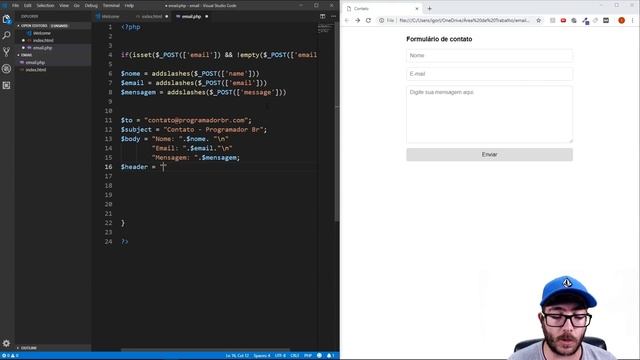The image size is (640, 360).
Task: Click the feedback smiley in status bar
Action: tap(319, 356)
